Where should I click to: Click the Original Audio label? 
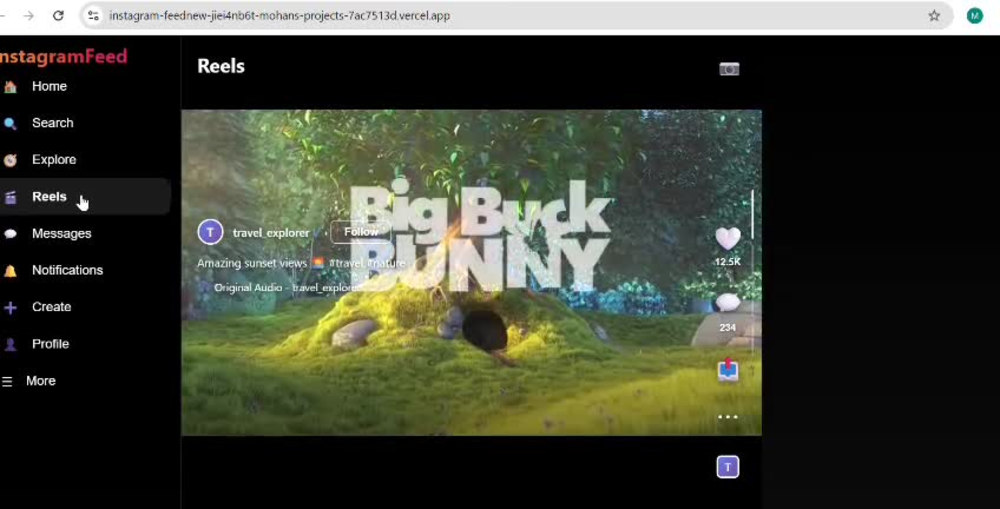248,288
